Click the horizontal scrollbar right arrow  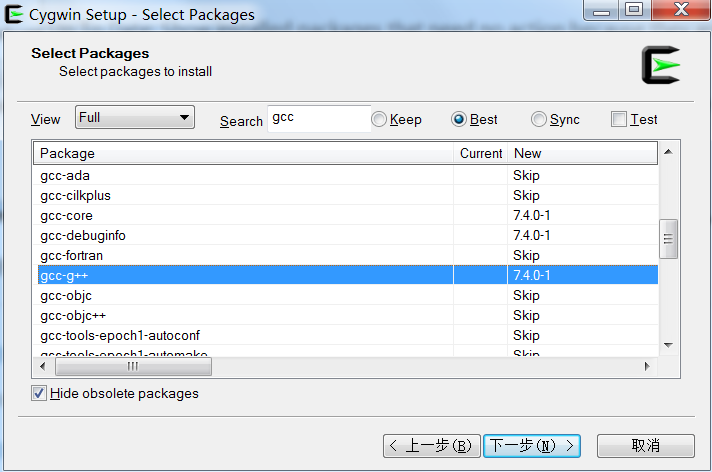tap(647, 366)
